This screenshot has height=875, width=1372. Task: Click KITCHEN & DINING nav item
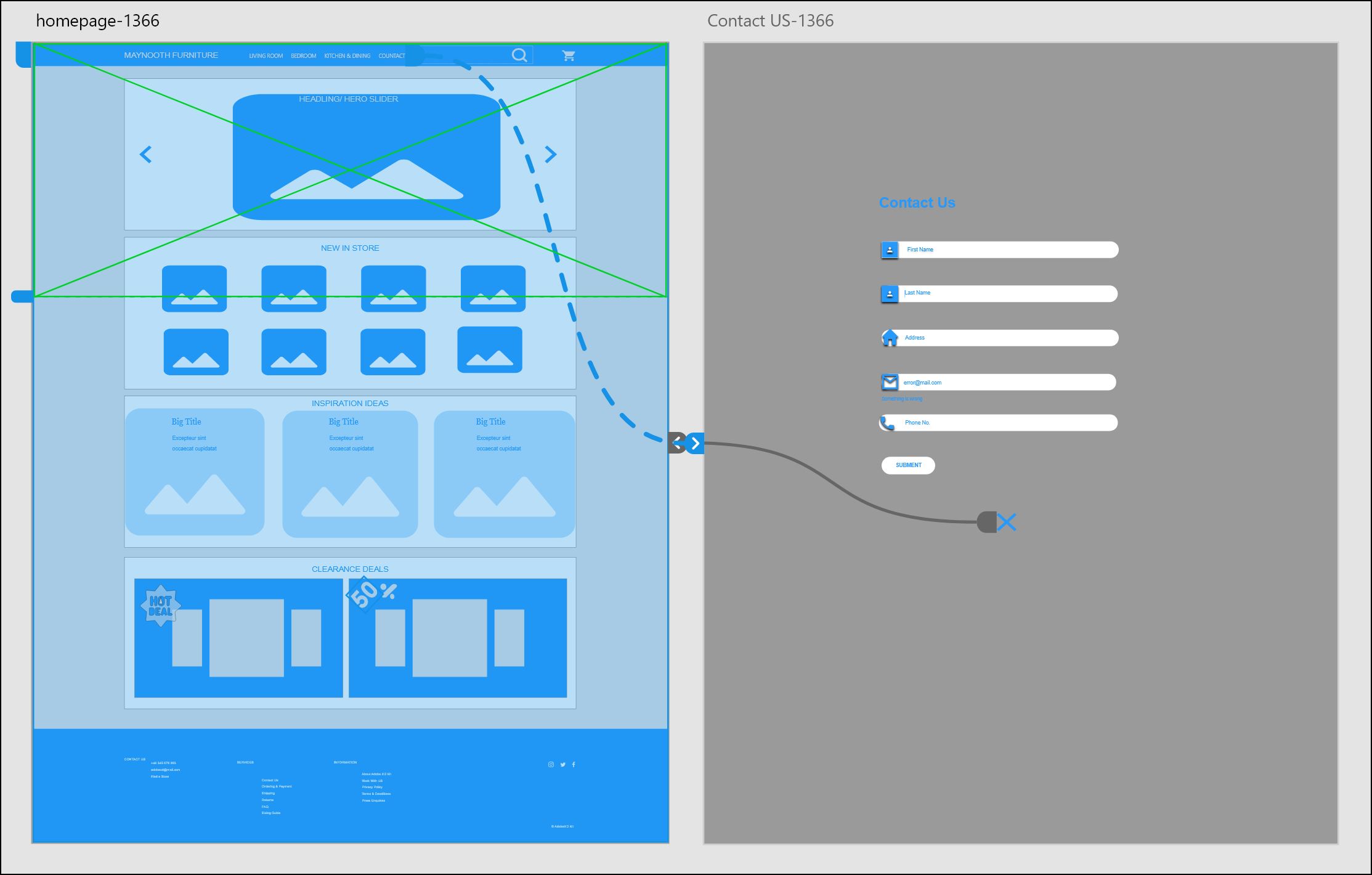[347, 56]
